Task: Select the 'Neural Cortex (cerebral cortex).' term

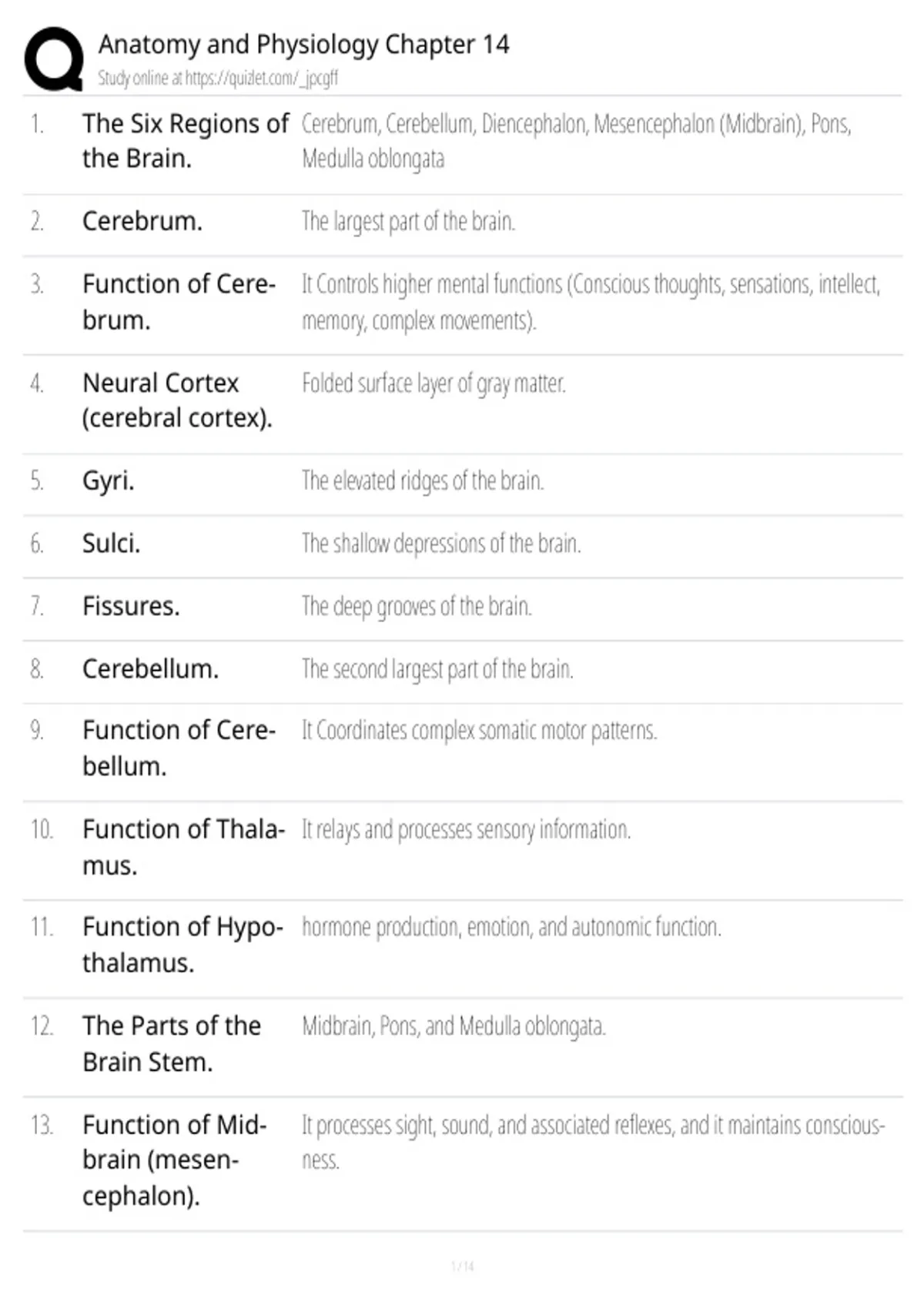Action: [177, 400]
